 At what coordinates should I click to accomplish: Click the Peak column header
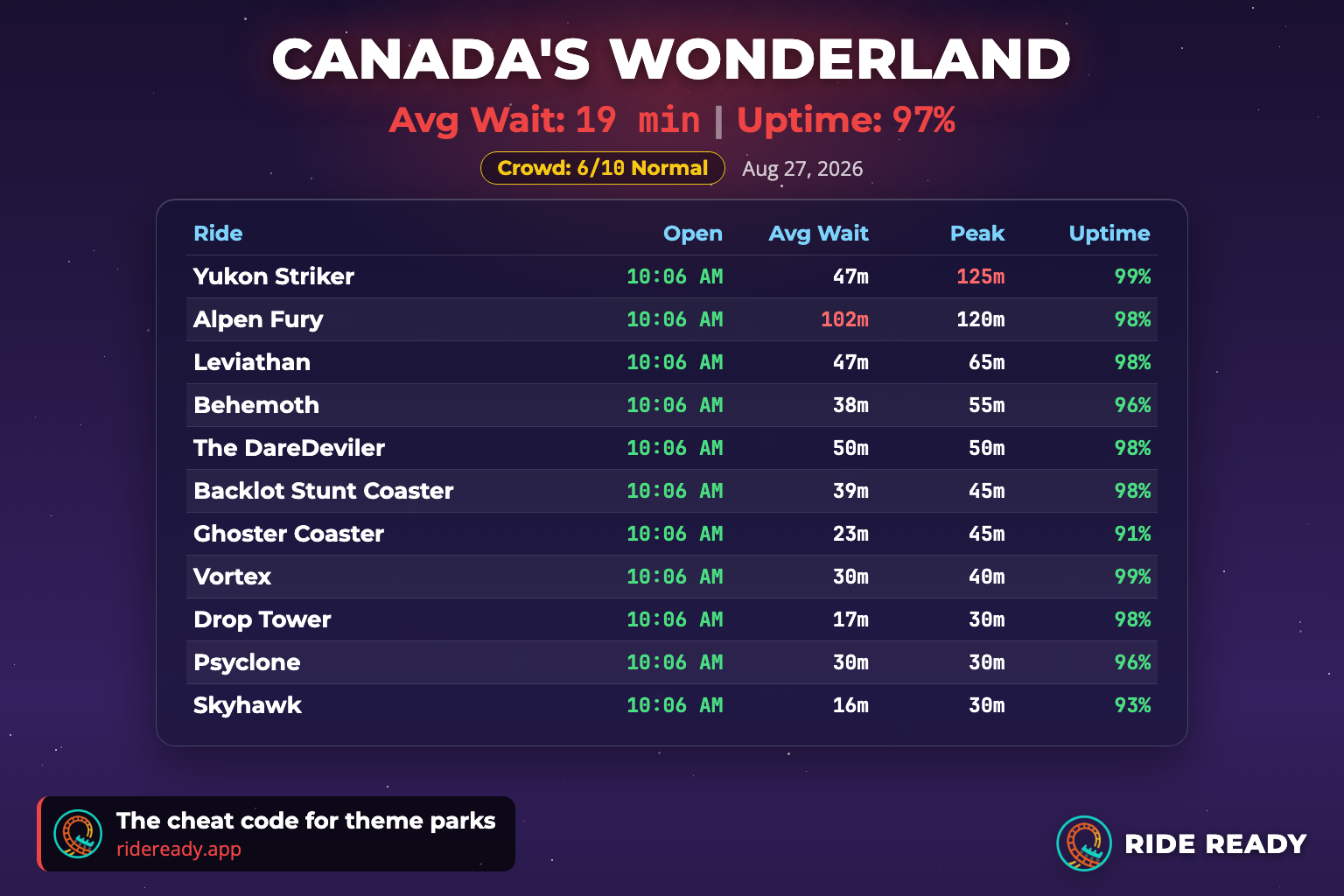click(x=977, y=234)
